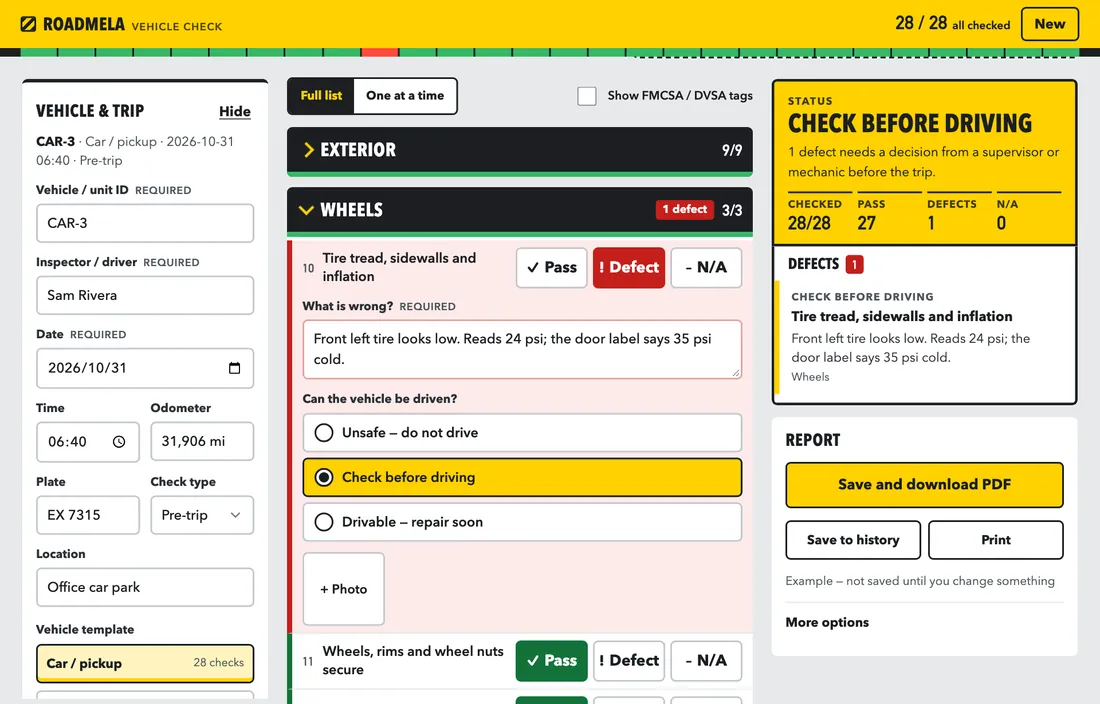The width and height of the screenshot is (1100, 704).
Task: Select Check before driving option
Action: (x=522, y=478)
